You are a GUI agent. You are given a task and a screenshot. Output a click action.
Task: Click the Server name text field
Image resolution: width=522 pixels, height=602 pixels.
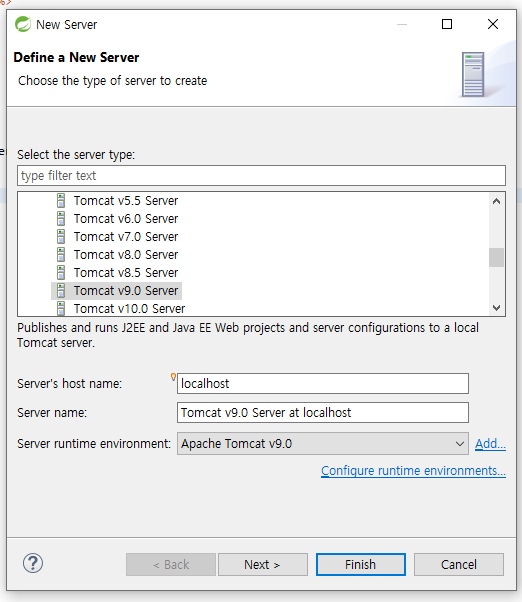pos(322,412)
